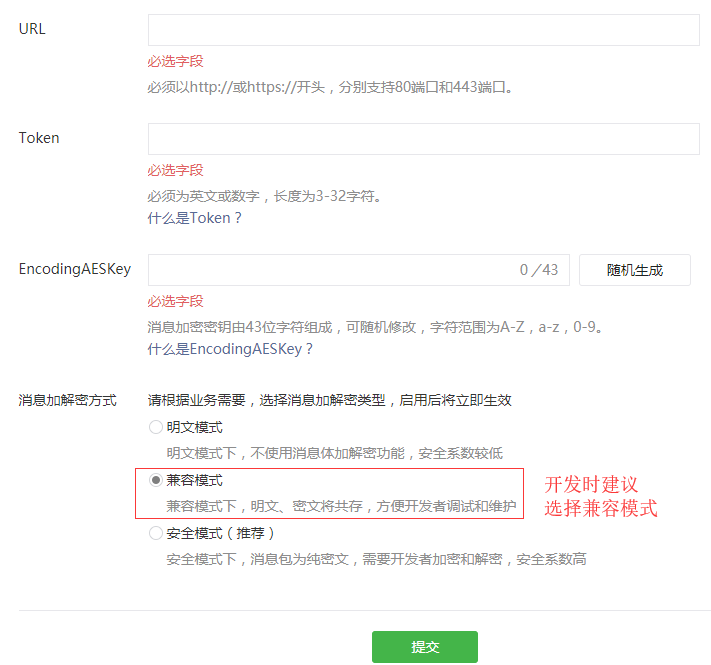Screen dimensions: 711x665
Task: Select the 兼容模式 radio button
Action: point(155,480)
